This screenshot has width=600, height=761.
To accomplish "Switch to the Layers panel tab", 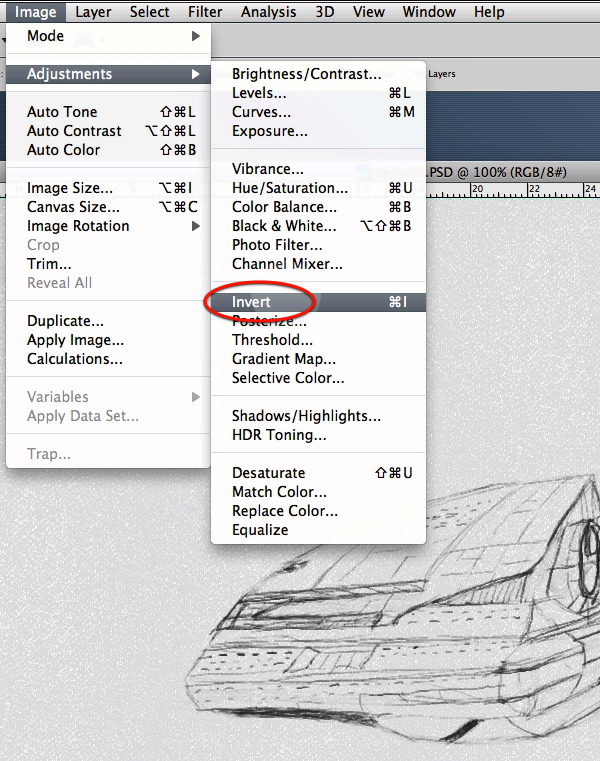I will 441,74.
